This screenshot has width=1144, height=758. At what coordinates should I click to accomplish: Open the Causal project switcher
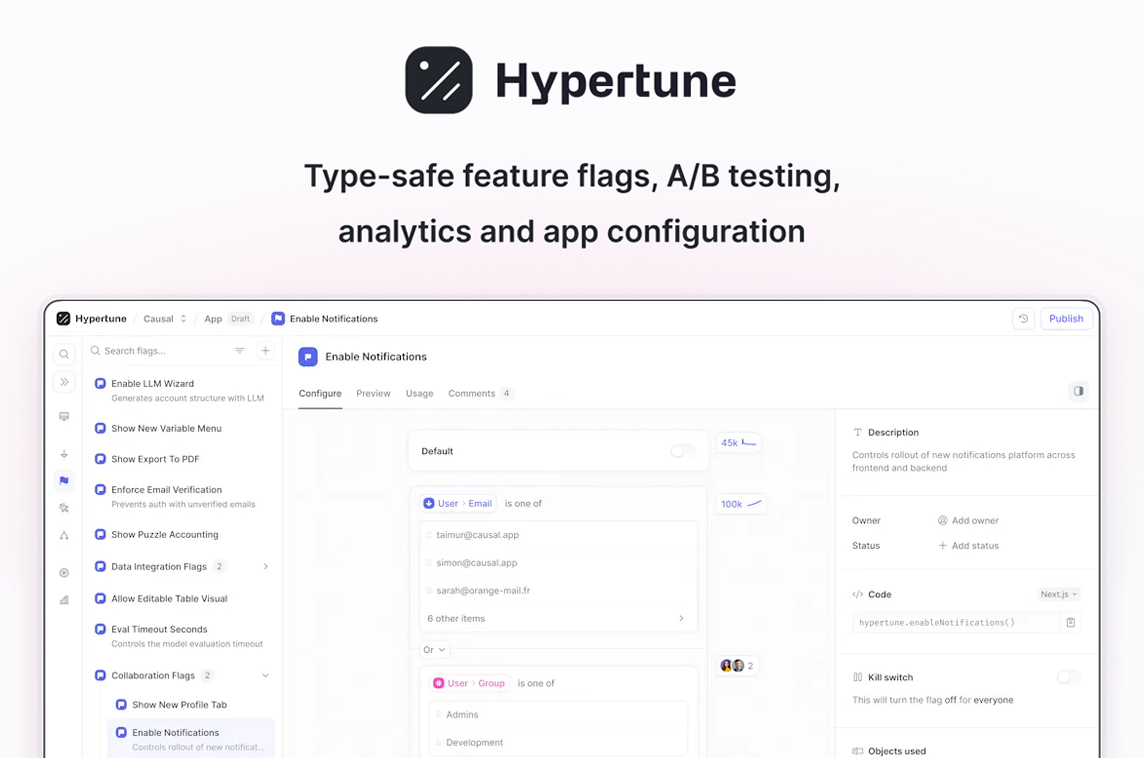point(165,319)
